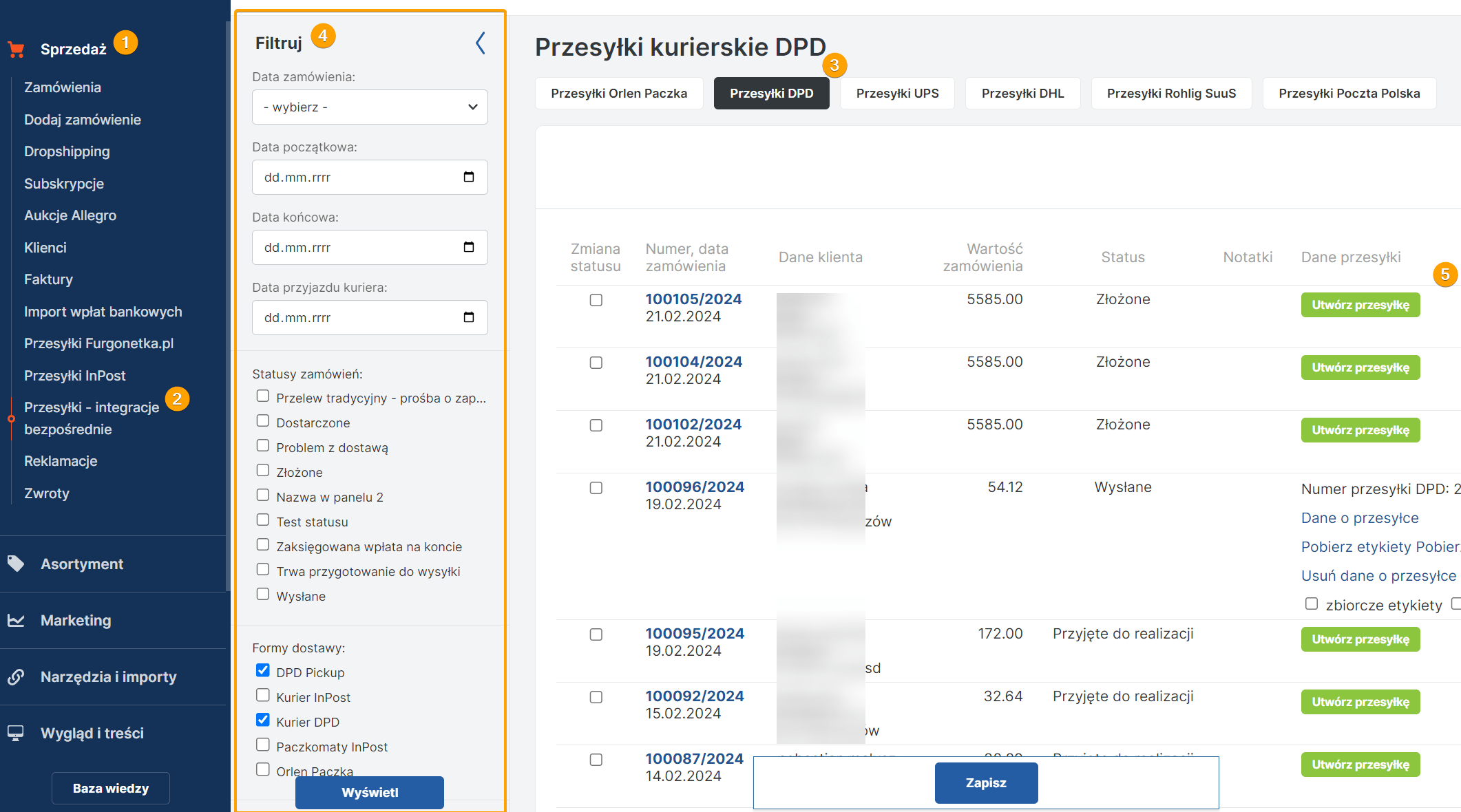1461x812 pixels.
Task: Open calendar picker for Data końcowa
Action: pos(469,247)
